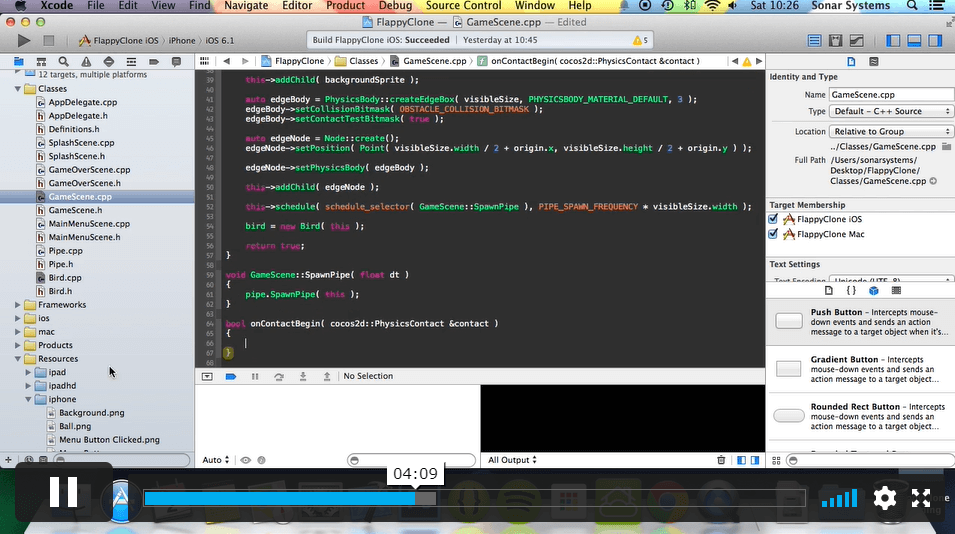Expand the Frameworks folder
This screenshot has width=955, height=534.
[18, 304]
